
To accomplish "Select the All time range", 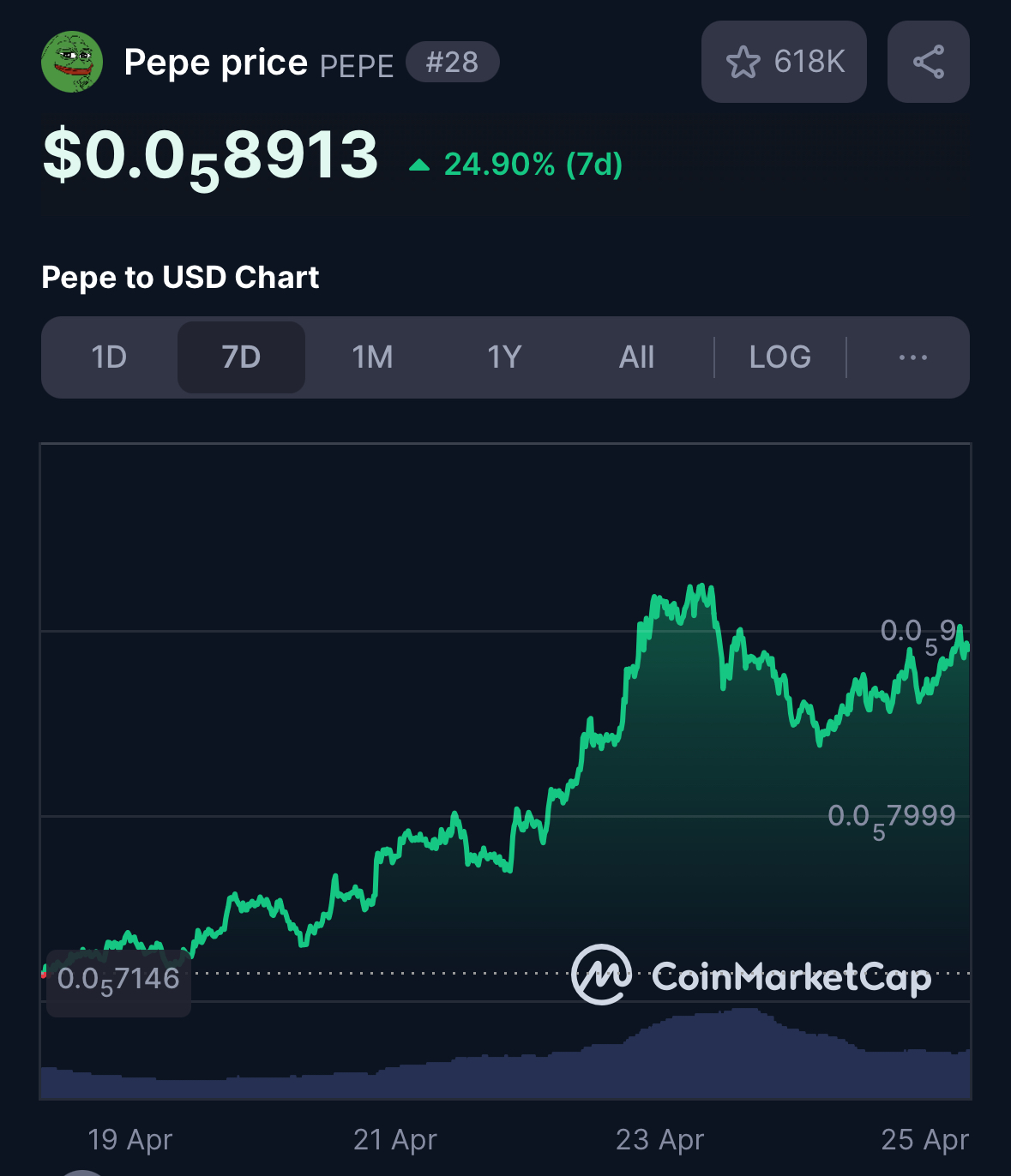I will 636,357.
